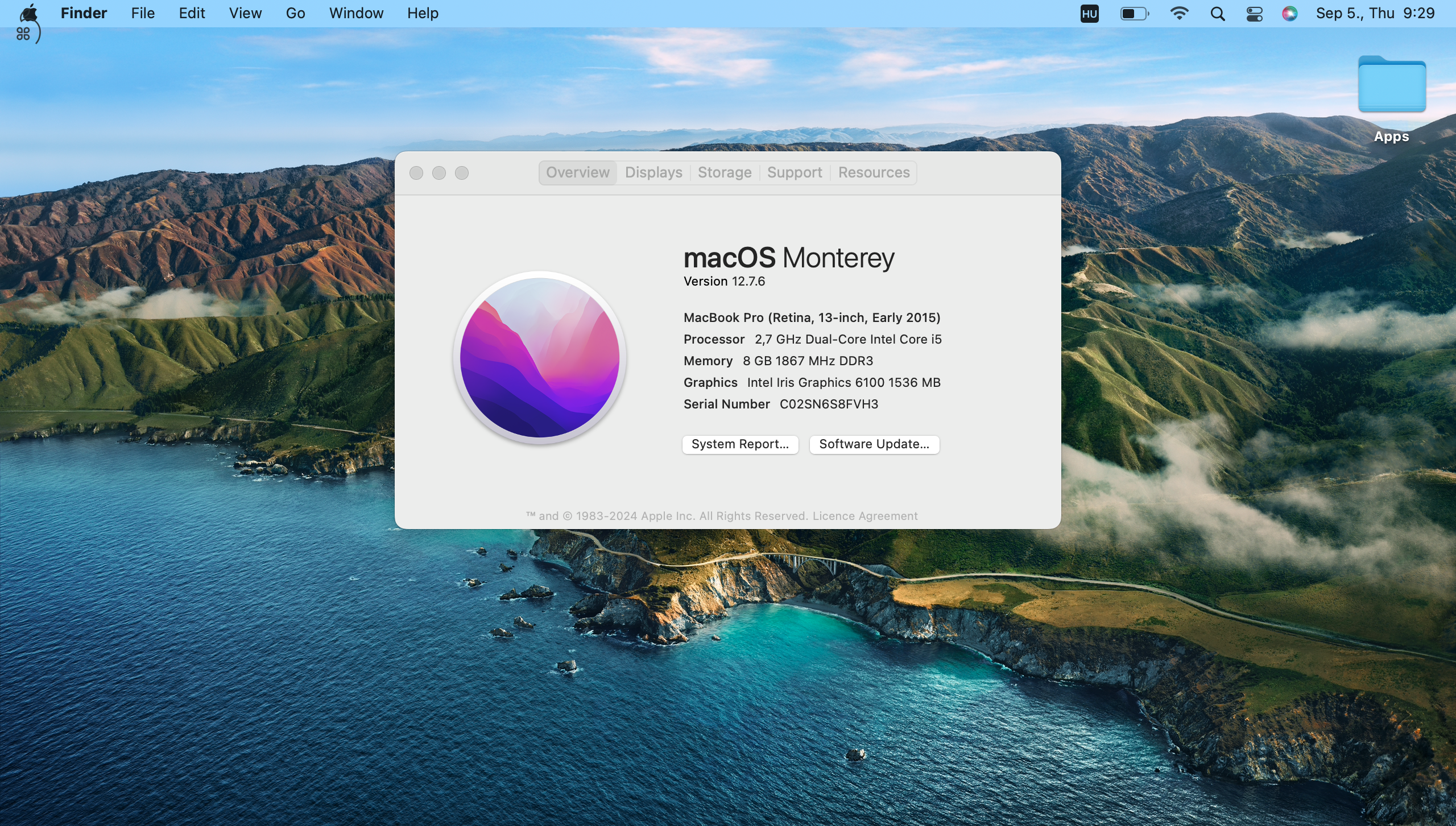Open the Resources tab
This screenshot has width=1456, height=826.
[x=873, y=172]
